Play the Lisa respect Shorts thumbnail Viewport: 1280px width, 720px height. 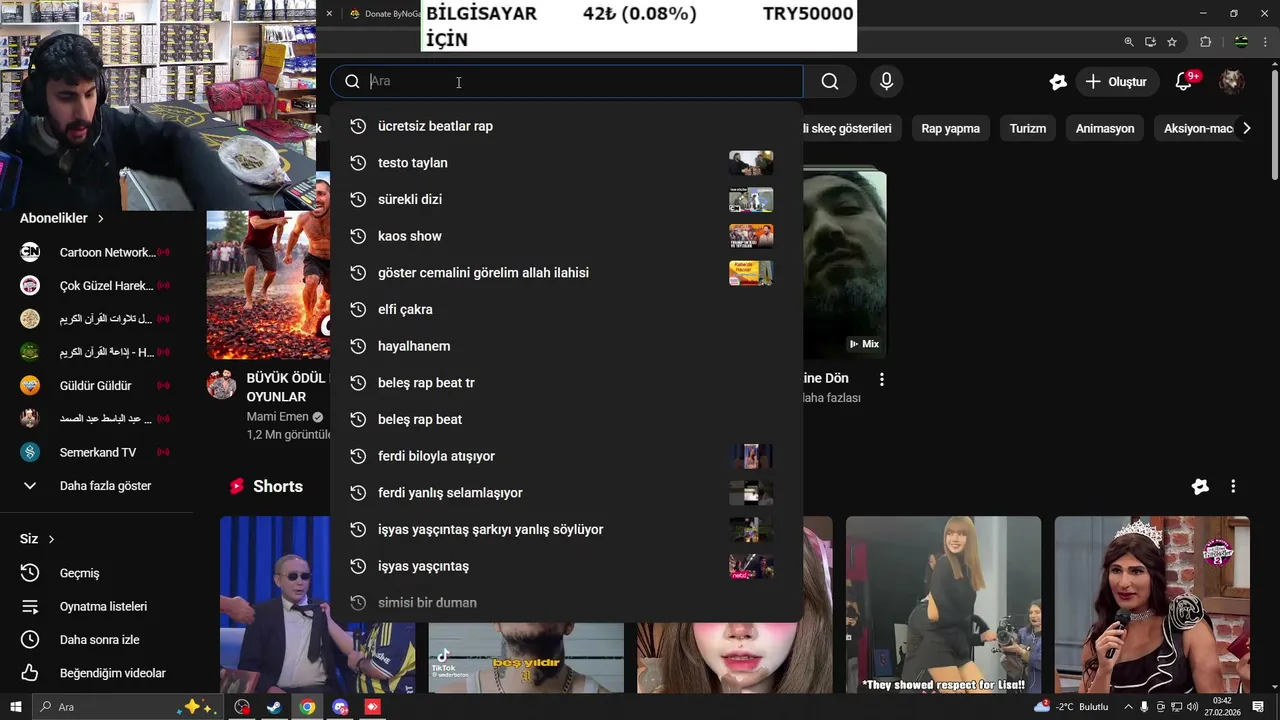[x=943, y=605]
